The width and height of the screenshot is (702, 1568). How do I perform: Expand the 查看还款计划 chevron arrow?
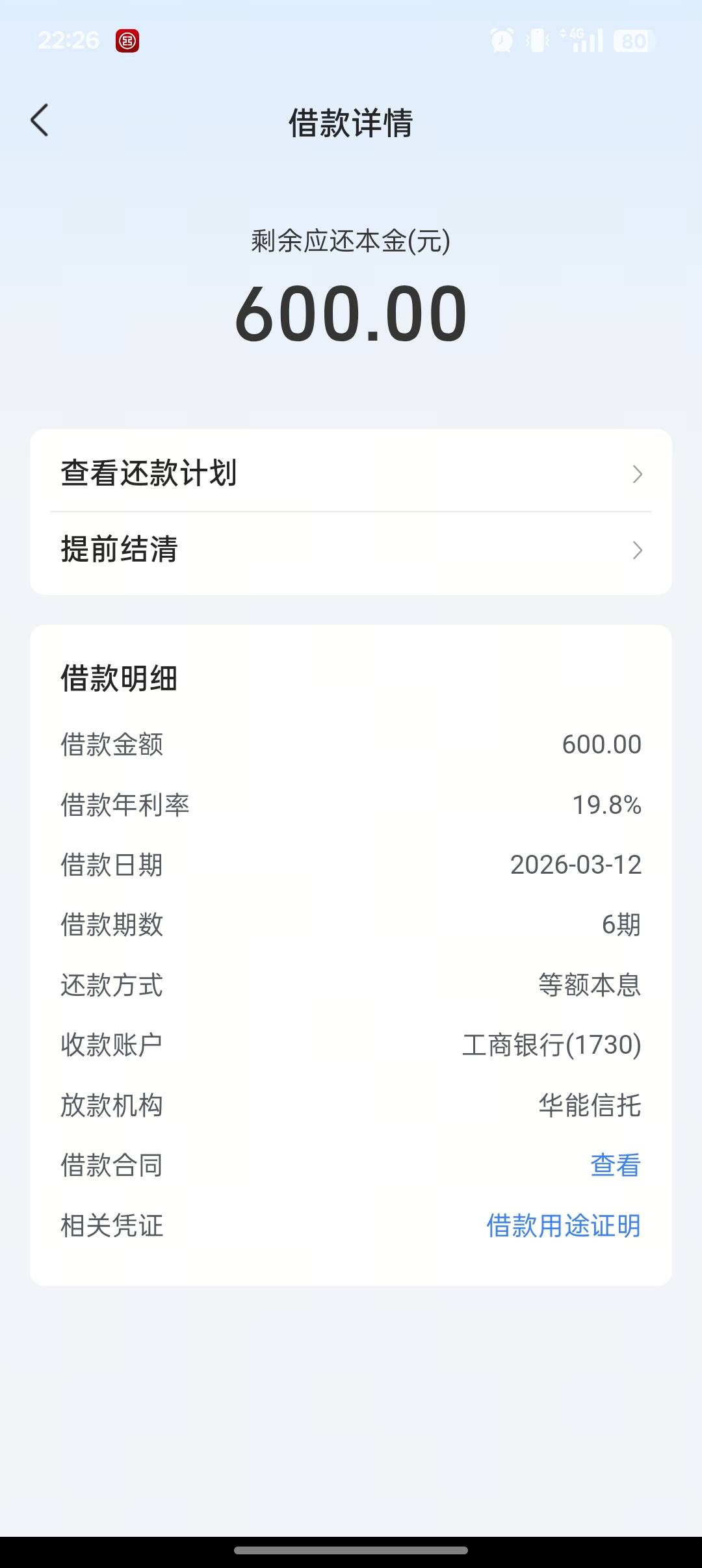point(637,474)
